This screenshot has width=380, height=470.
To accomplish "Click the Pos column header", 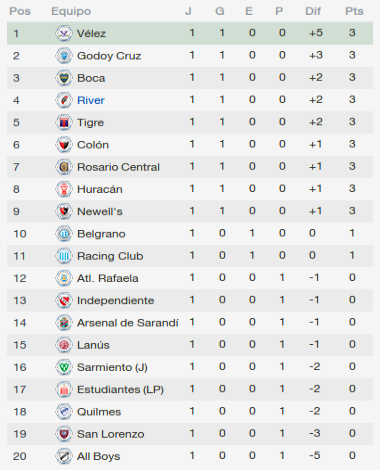I will pyautogui.click(x=20, y=11).
